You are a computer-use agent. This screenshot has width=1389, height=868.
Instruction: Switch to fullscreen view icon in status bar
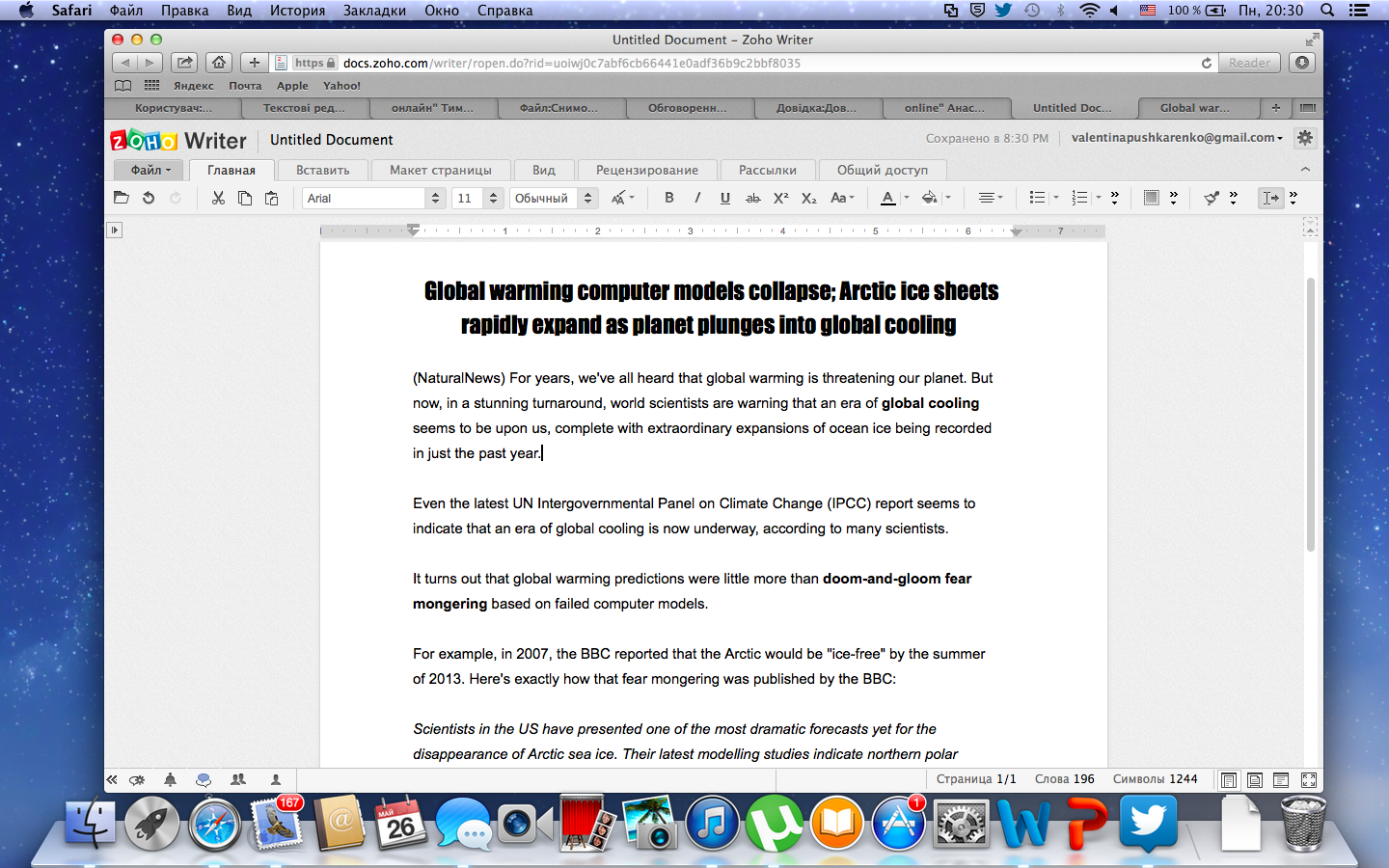click(x=1309, y=780)
